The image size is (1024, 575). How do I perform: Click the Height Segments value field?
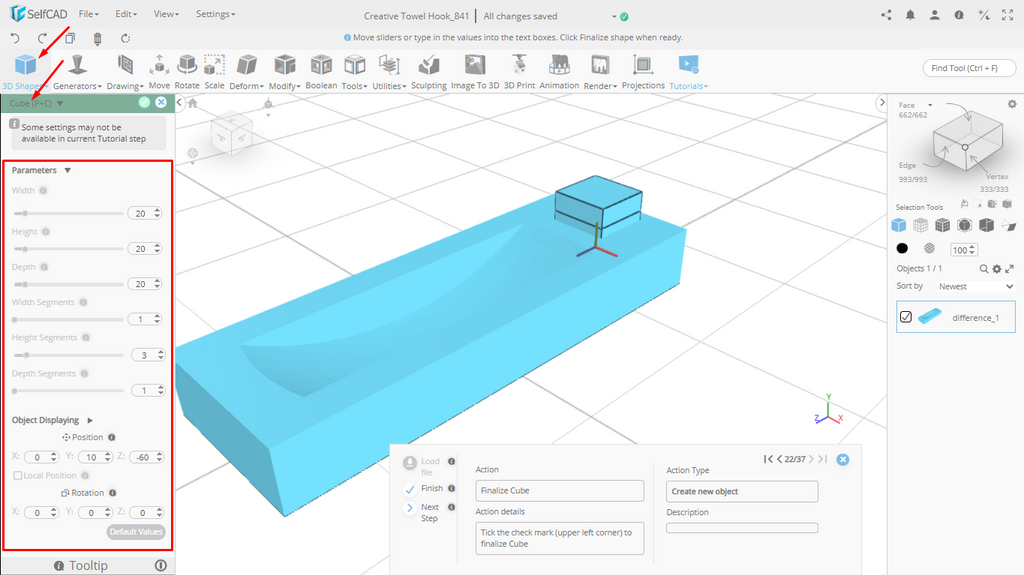pyautogui.click(x=148, y=355)
